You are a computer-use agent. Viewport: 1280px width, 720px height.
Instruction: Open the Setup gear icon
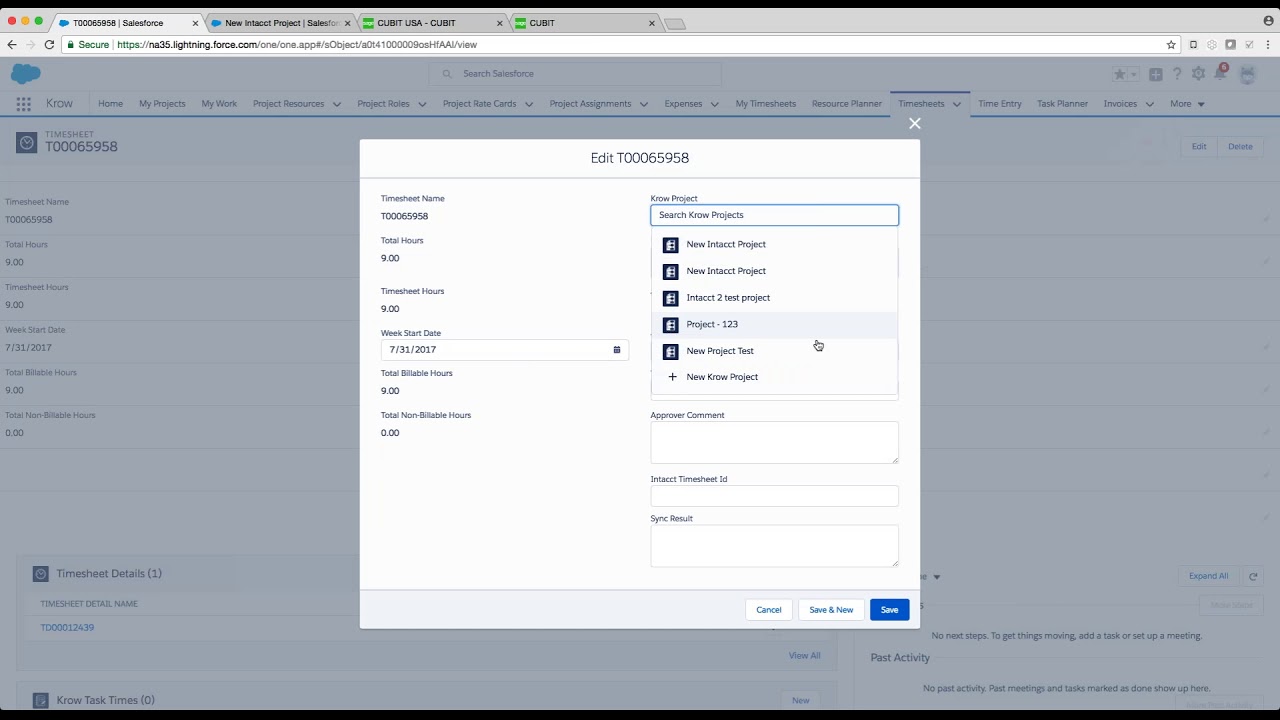1198,74
